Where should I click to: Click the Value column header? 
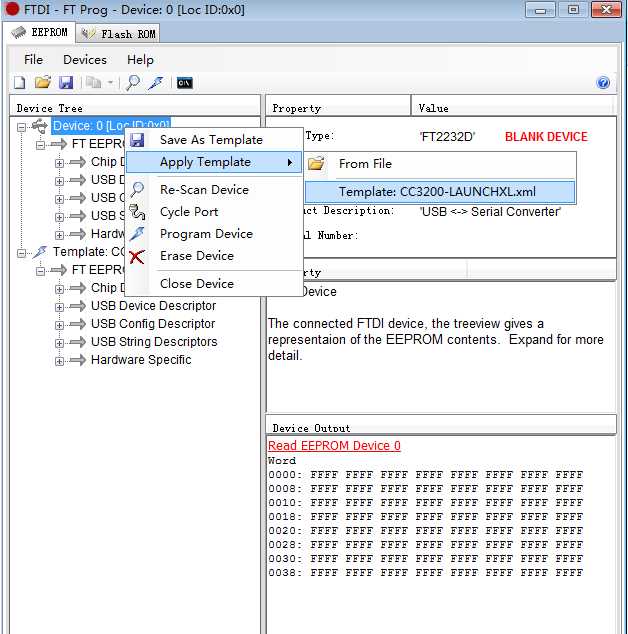pos(513,108)
